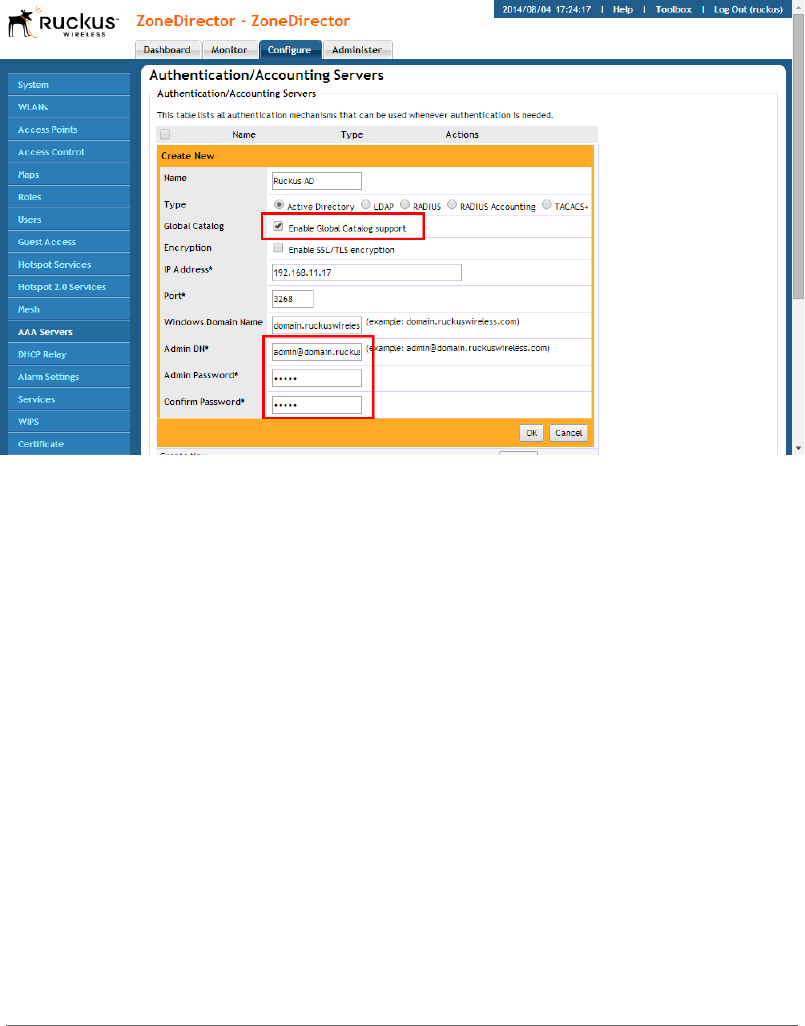Open Access Control in sidebar
The width and height of the screenshot is (805, 1026).
pyautogui.click(x=69, y=152)
